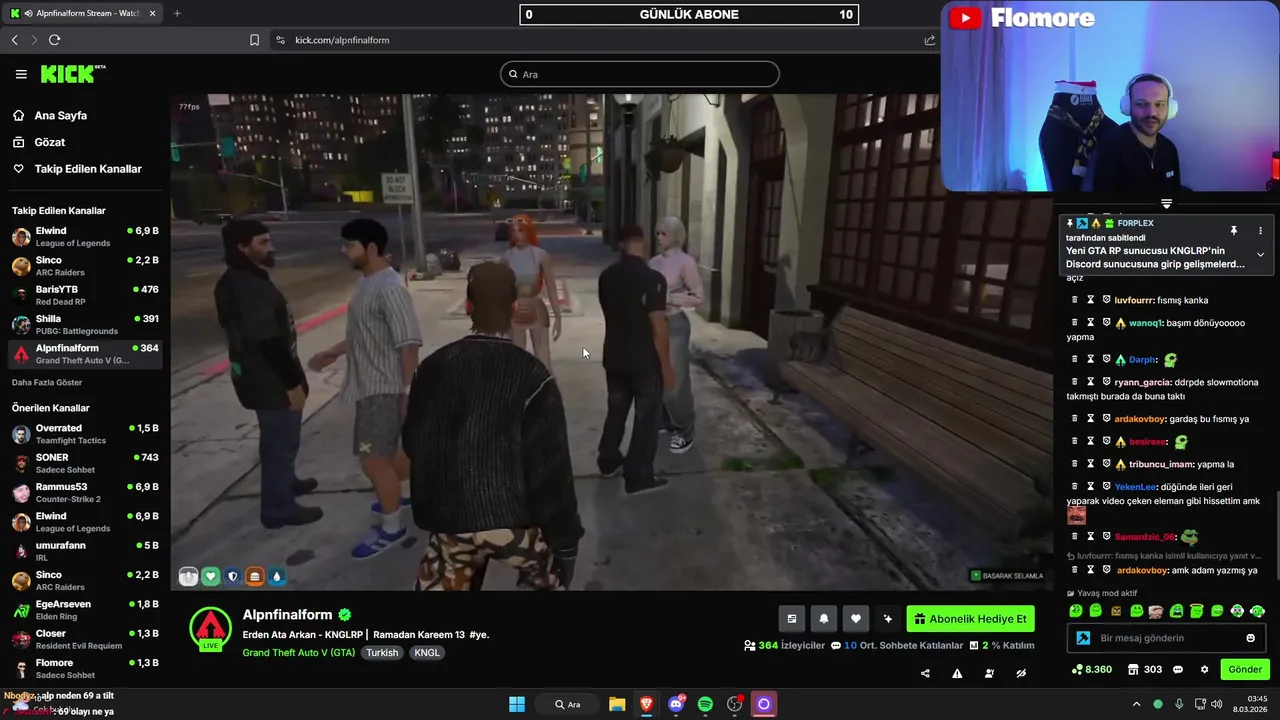Viewport: 1280px width, 720px height.
Task: Open Grand Theft Auto V (GTA) category link
Action: pos(298,652)
